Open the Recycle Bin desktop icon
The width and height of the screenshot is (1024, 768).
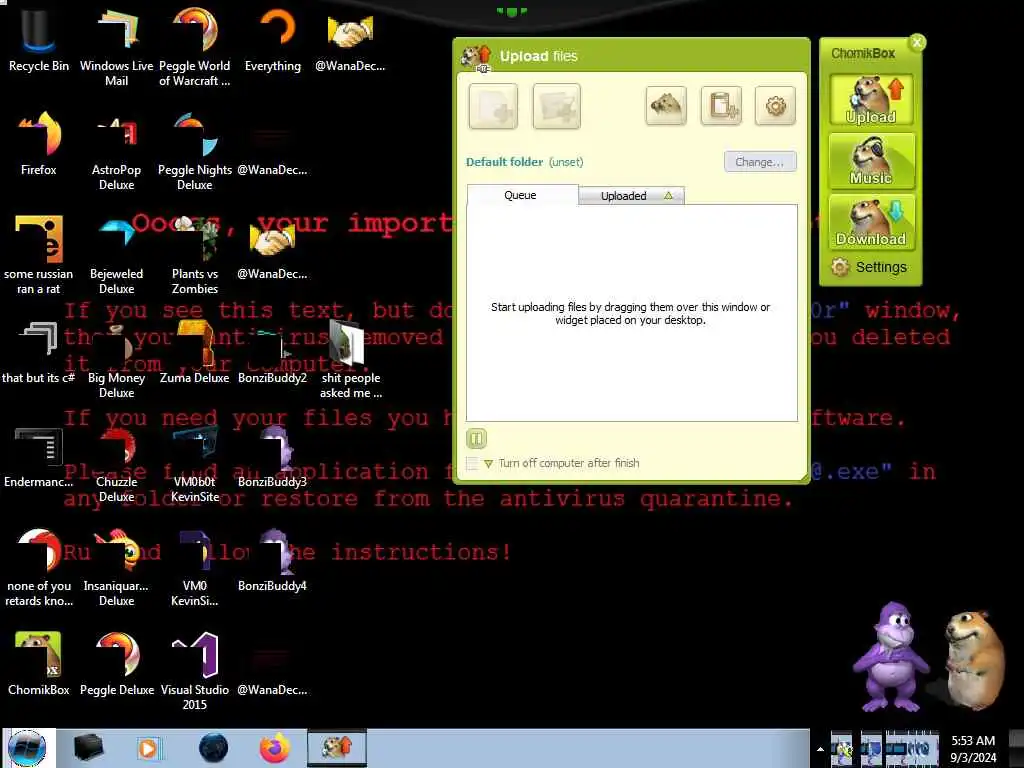[38, 41]
